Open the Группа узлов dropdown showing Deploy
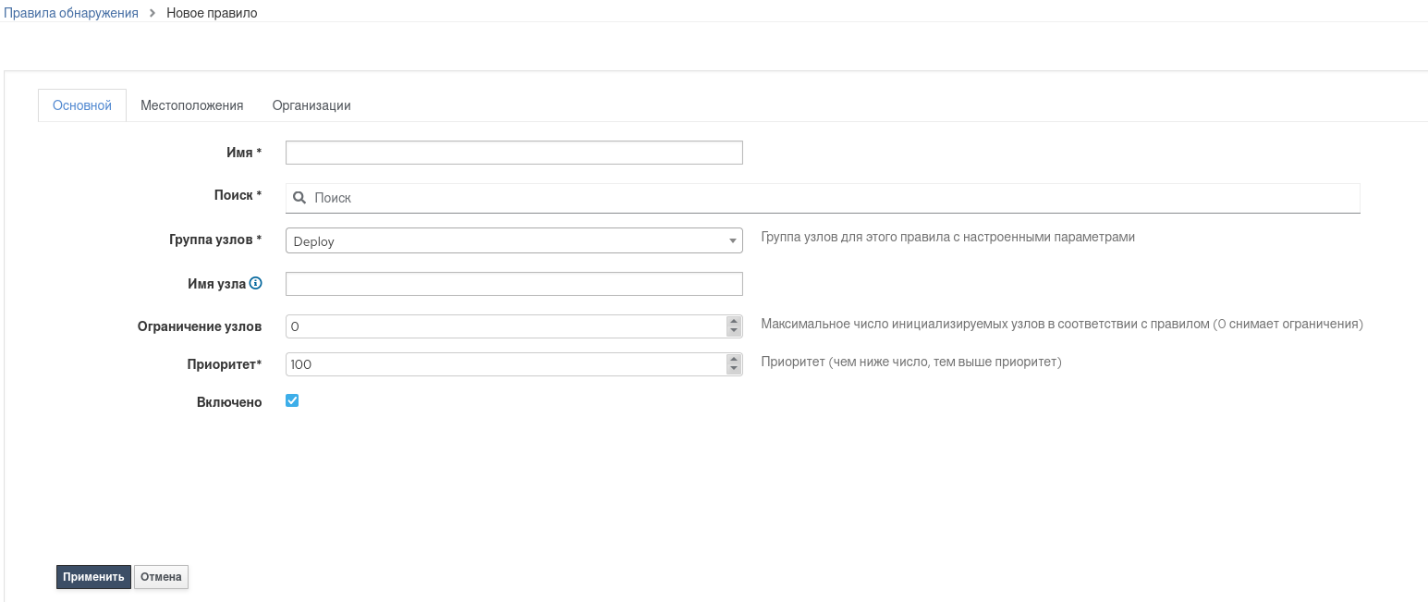Viewport: 1428px width, 602px height. pyautogui.click(x=513, y=241)
